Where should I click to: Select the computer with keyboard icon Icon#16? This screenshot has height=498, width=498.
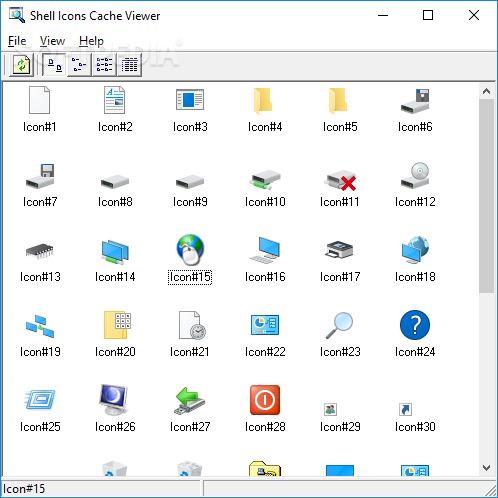(265, 250)
